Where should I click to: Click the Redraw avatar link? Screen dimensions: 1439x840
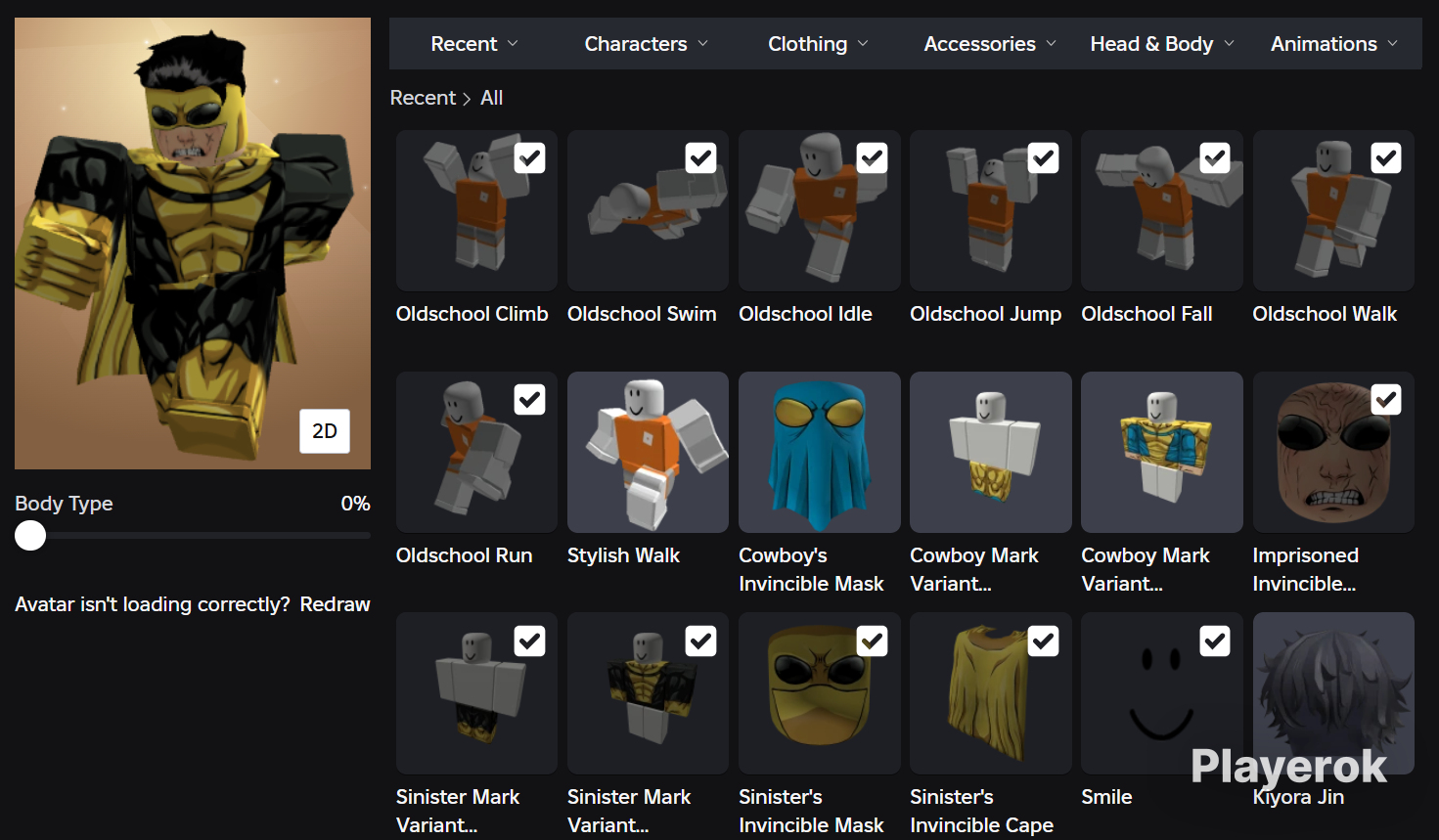tap(336, 604)
